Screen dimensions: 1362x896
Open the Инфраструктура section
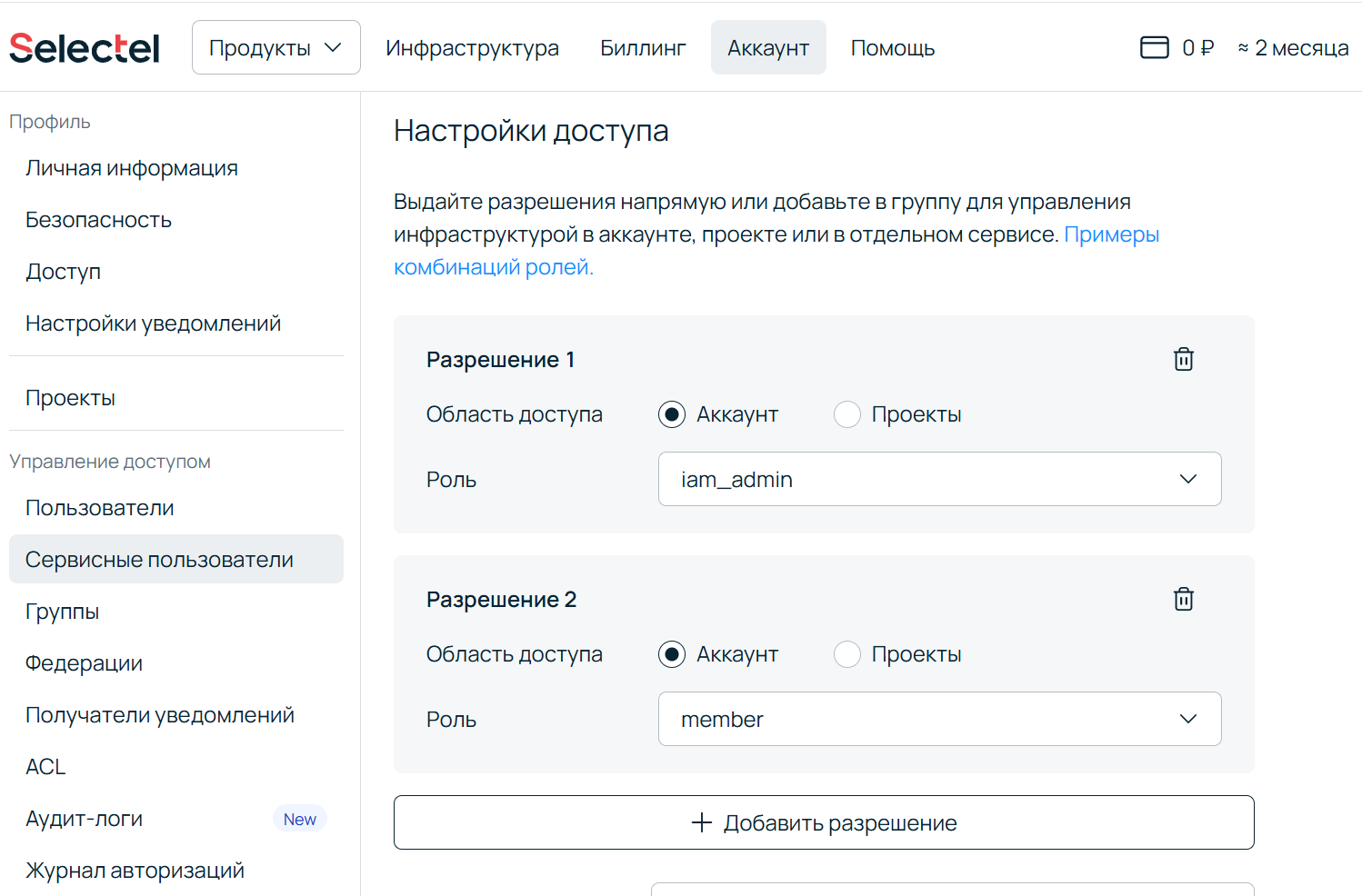coord(472,47)
